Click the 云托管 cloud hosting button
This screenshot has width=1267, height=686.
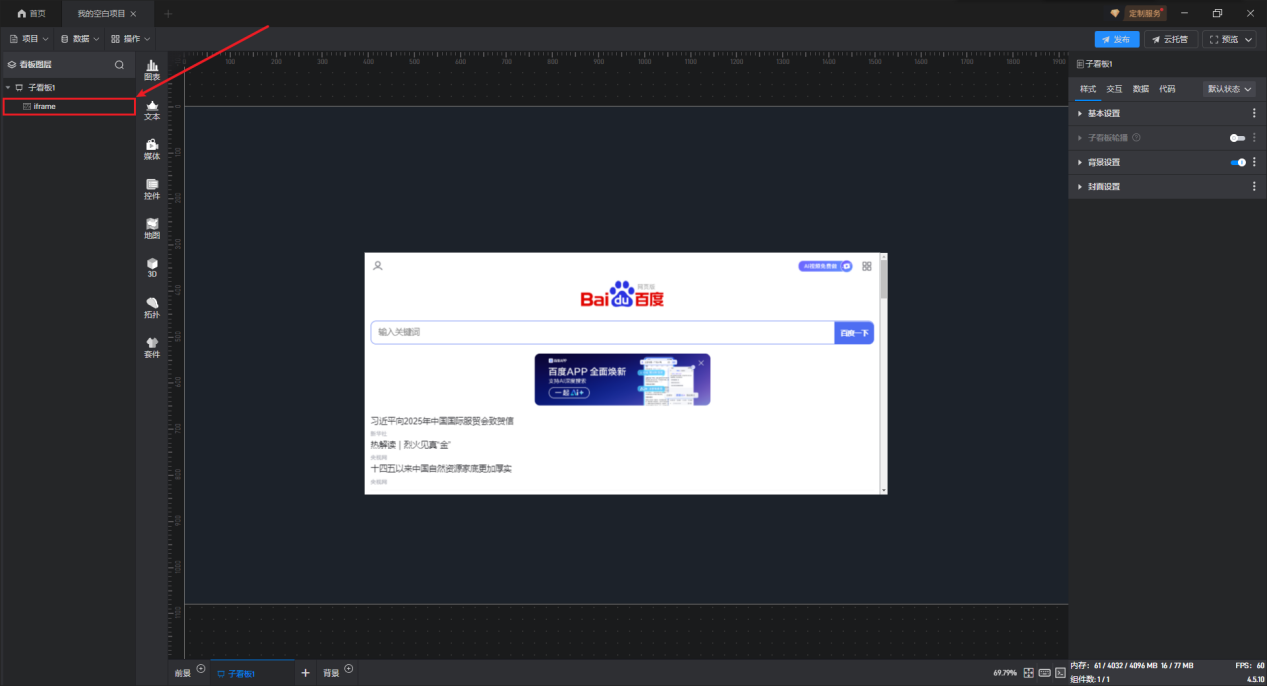(1170, 39)
